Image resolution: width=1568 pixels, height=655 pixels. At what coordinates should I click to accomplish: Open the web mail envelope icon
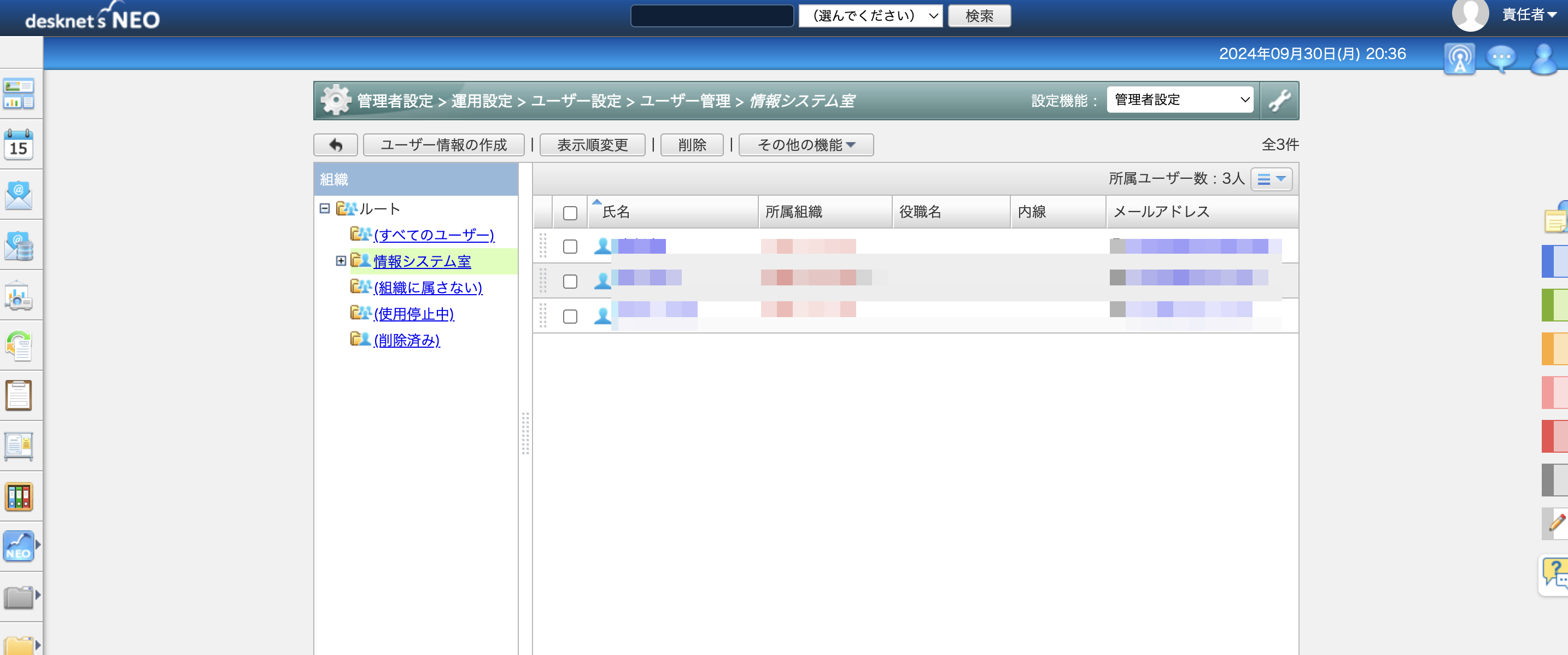pos(19,195)
